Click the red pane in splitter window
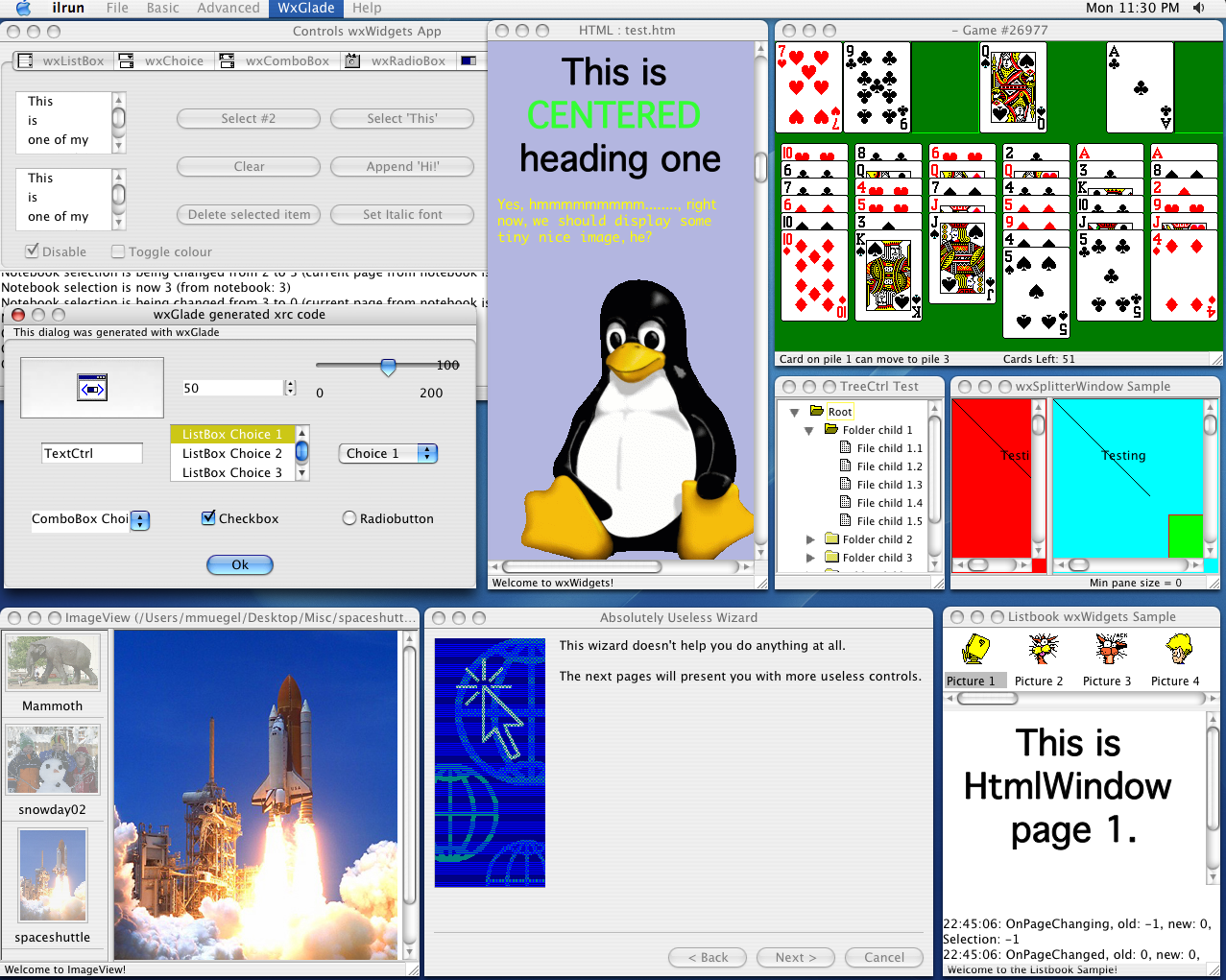Image resolution: width=1226 pixels, height=980 pixels. point(990,477)
